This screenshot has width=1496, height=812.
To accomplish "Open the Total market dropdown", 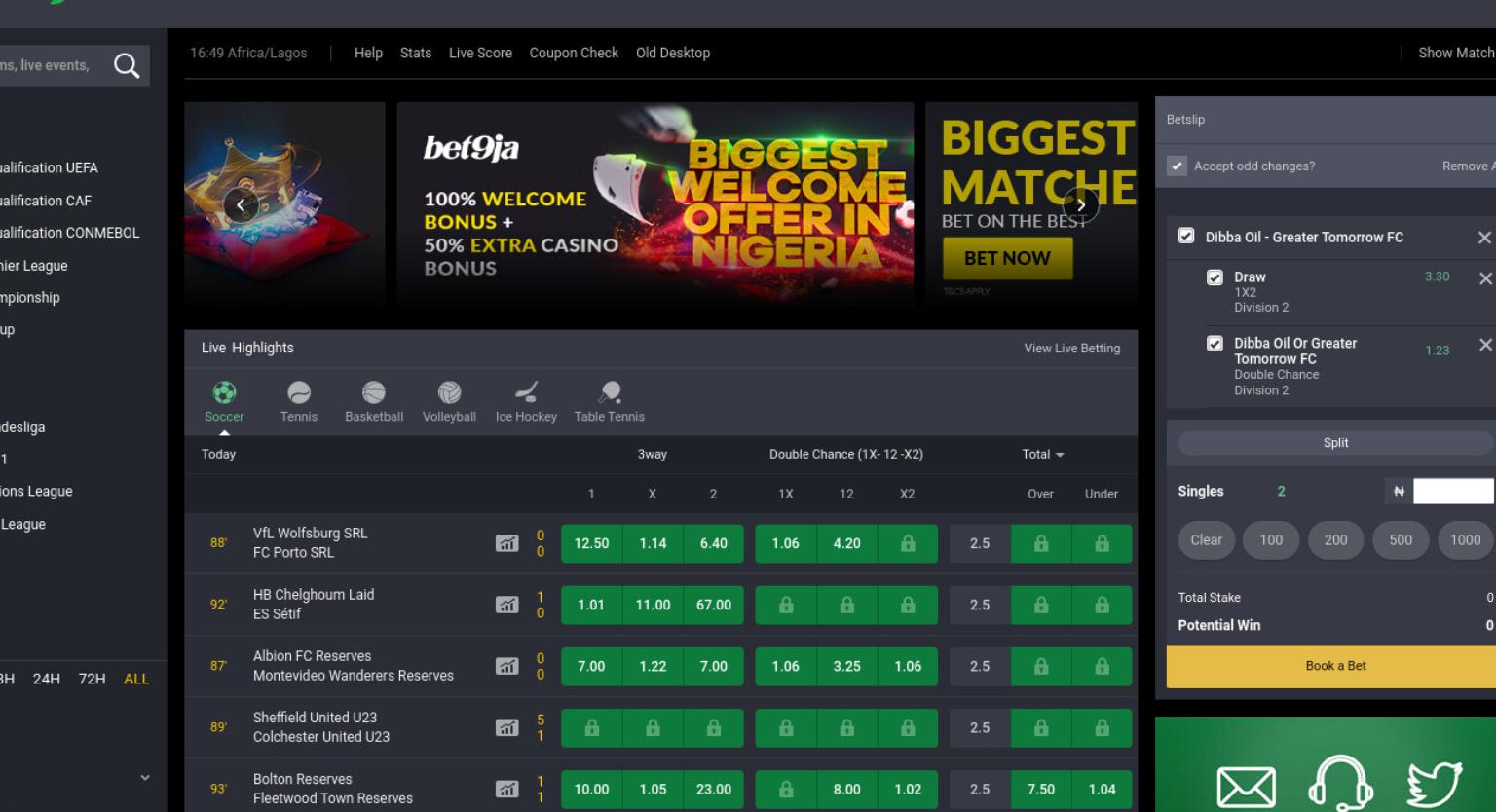I will [x=1043, y=455].
